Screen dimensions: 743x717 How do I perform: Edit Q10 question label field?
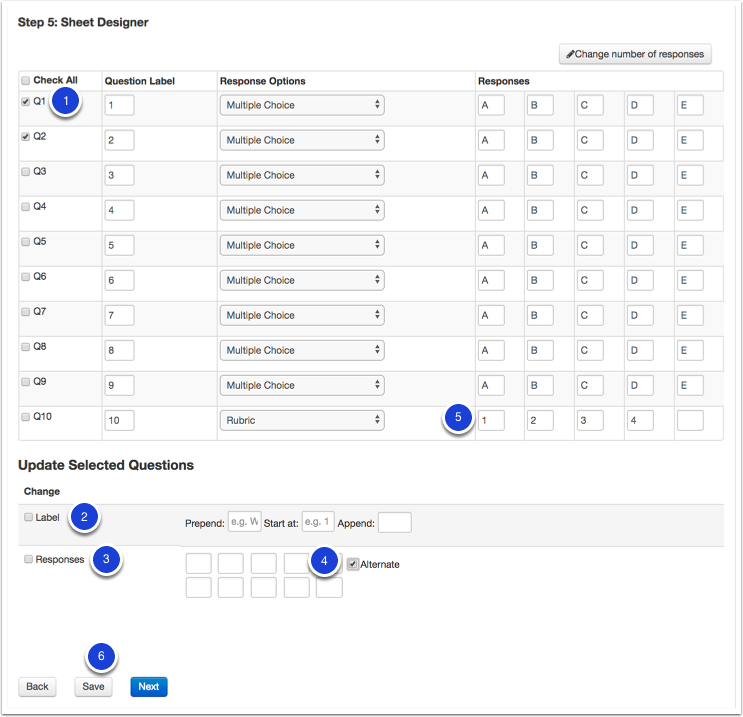119,421
